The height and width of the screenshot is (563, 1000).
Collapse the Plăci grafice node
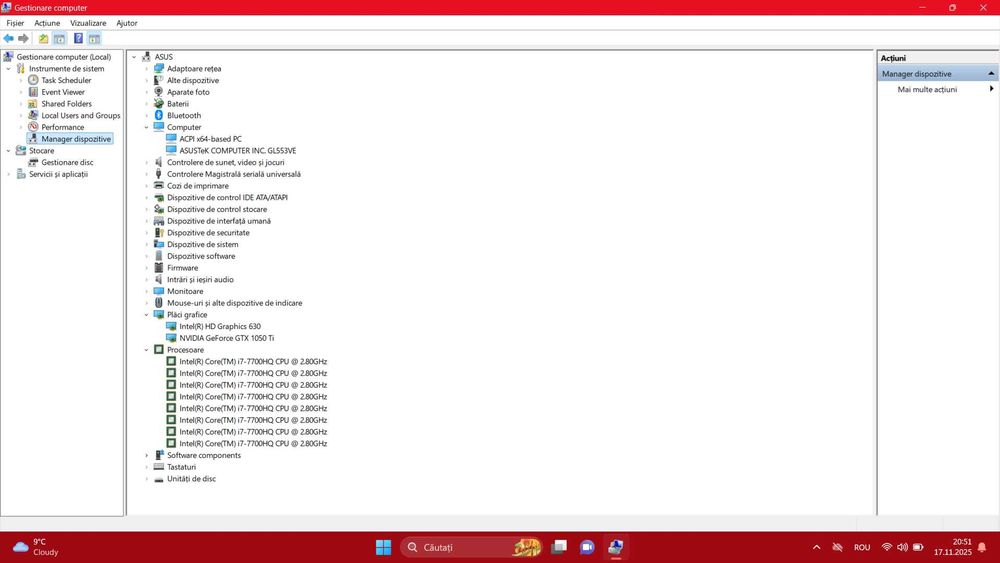[x=147, y=315]
